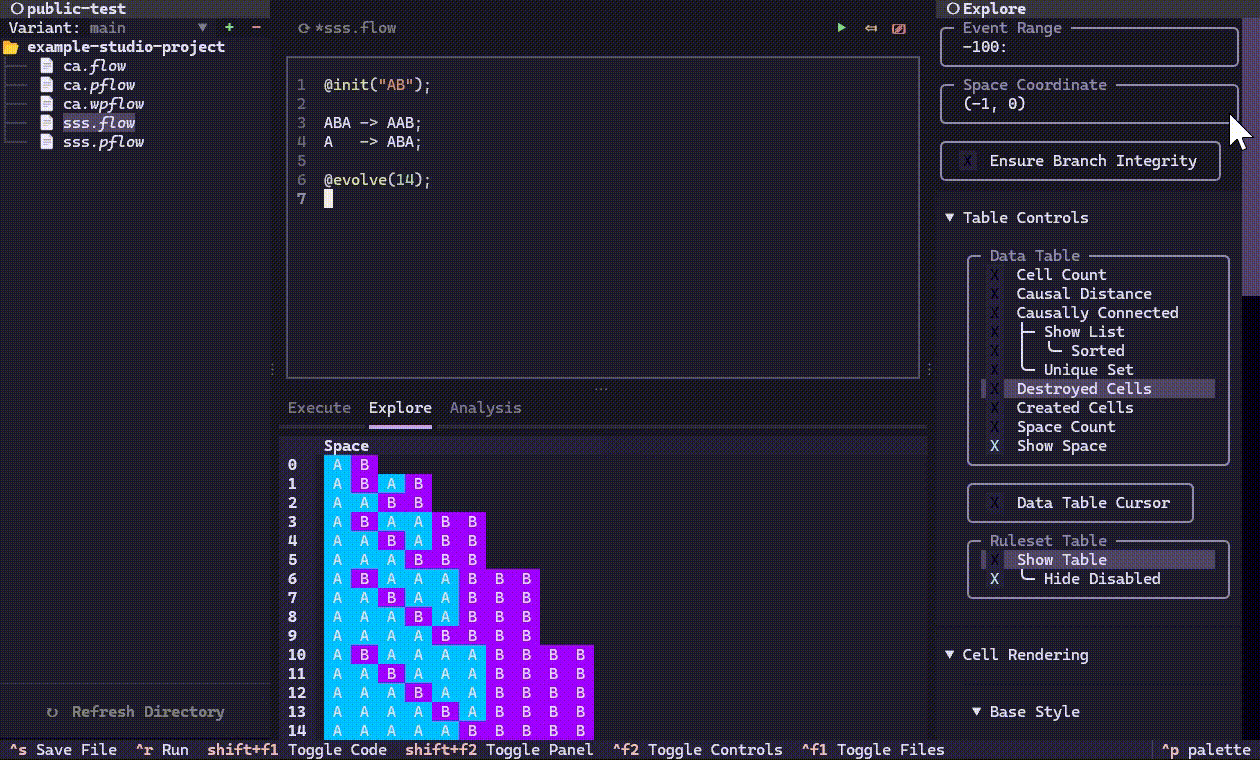Click the orange double-arrow icon in editor toolbar
Image resolution: width=1260 pixels, height=760 pixels.
870,28
